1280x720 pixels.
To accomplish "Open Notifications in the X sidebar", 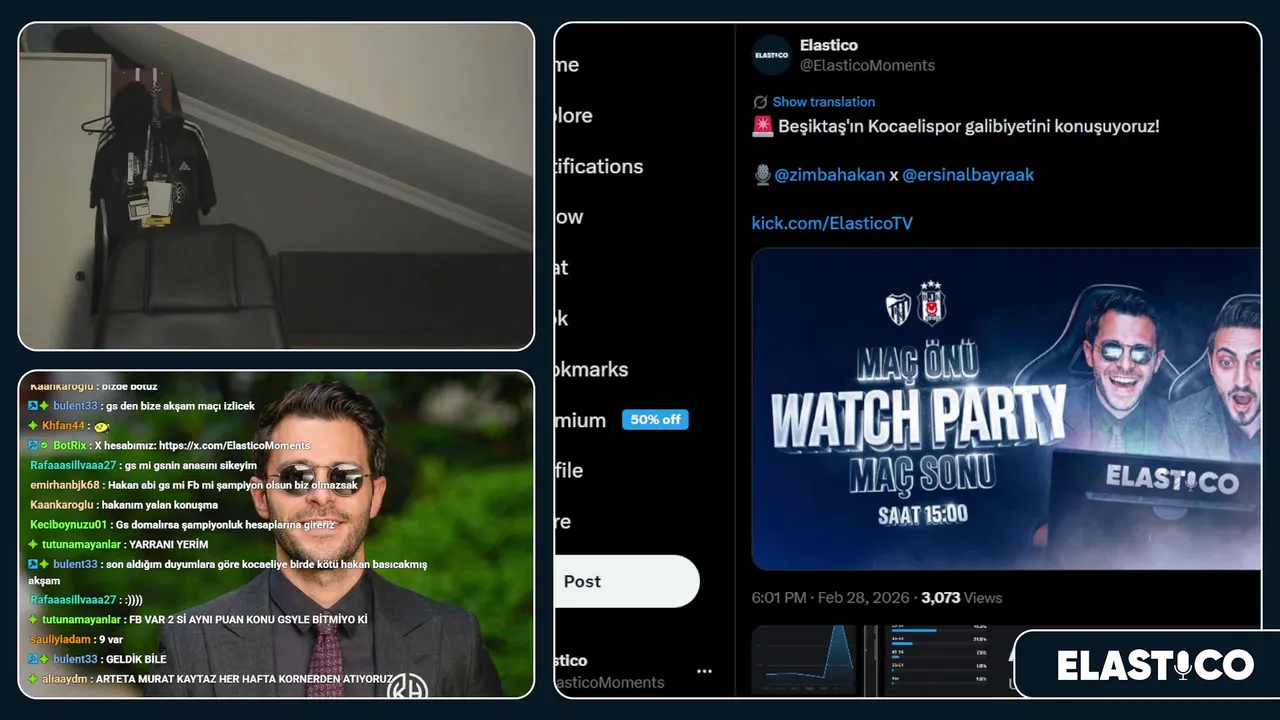I will pyautogui.click(x=599, y=167).
